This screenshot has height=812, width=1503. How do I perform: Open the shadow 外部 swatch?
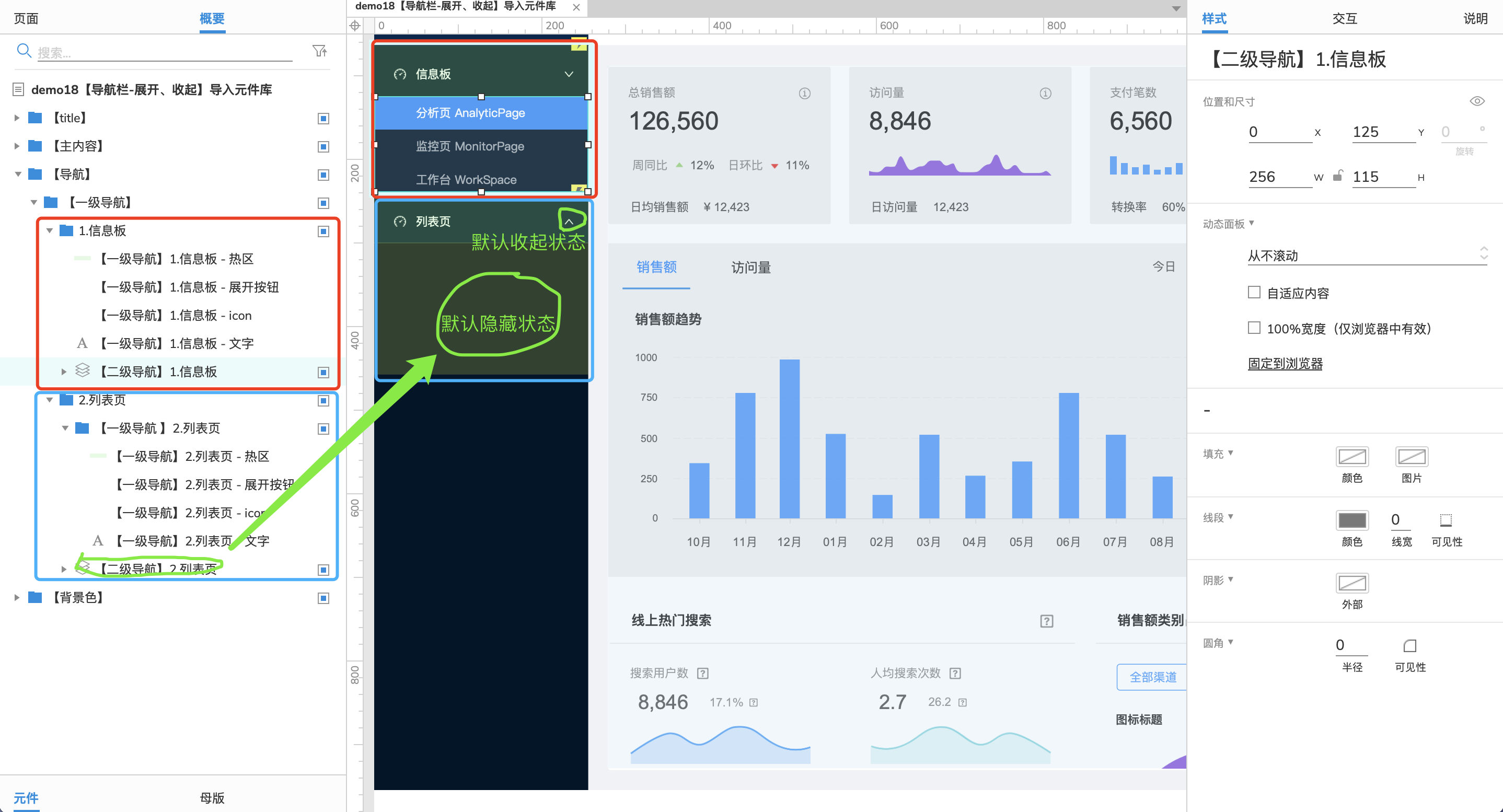[x=1352, y=582]
